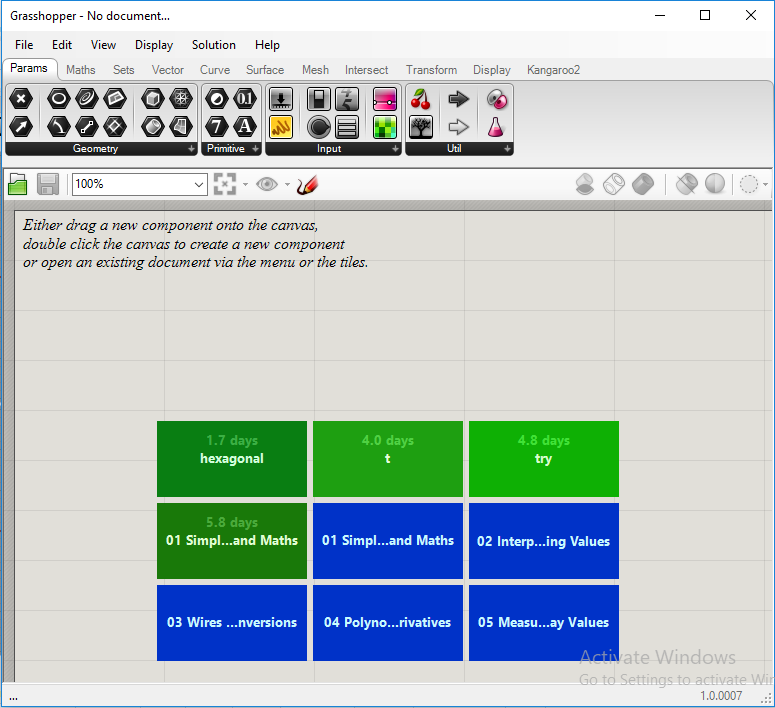This screenshot has width=775, height=708.
Task: Open the Display menu in menu bar
Action: (x=154, y=45)
